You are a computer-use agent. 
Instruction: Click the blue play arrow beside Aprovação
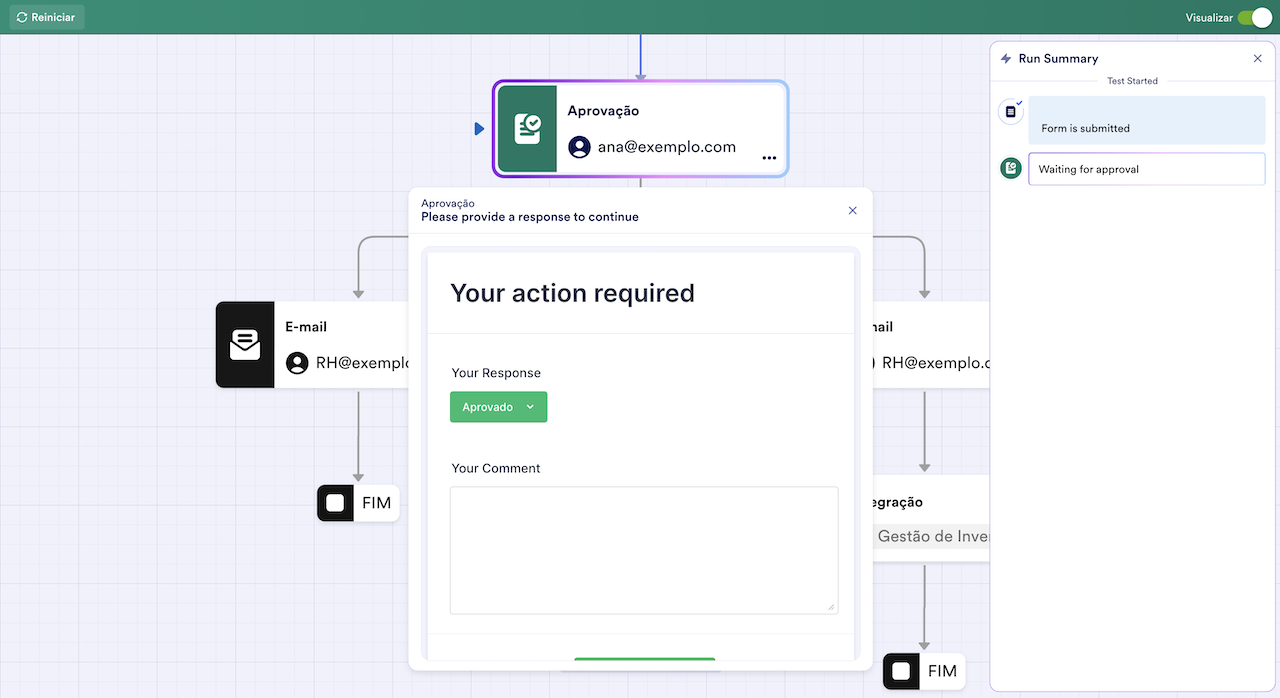click(479, 129)
